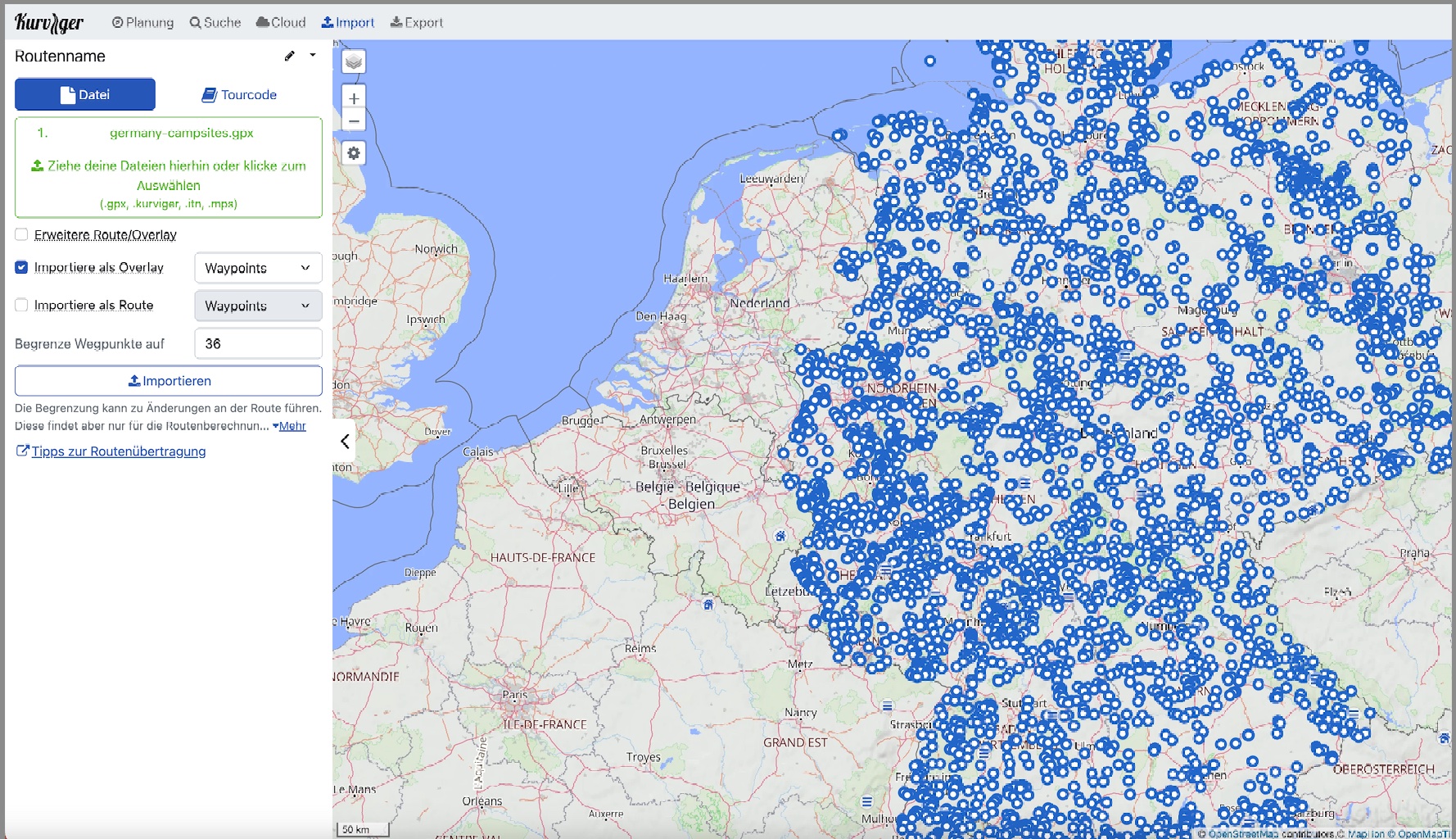Screen dimensions: 1456x839
Task: Switch to the Tourcode tab
Action: point(239,94)
